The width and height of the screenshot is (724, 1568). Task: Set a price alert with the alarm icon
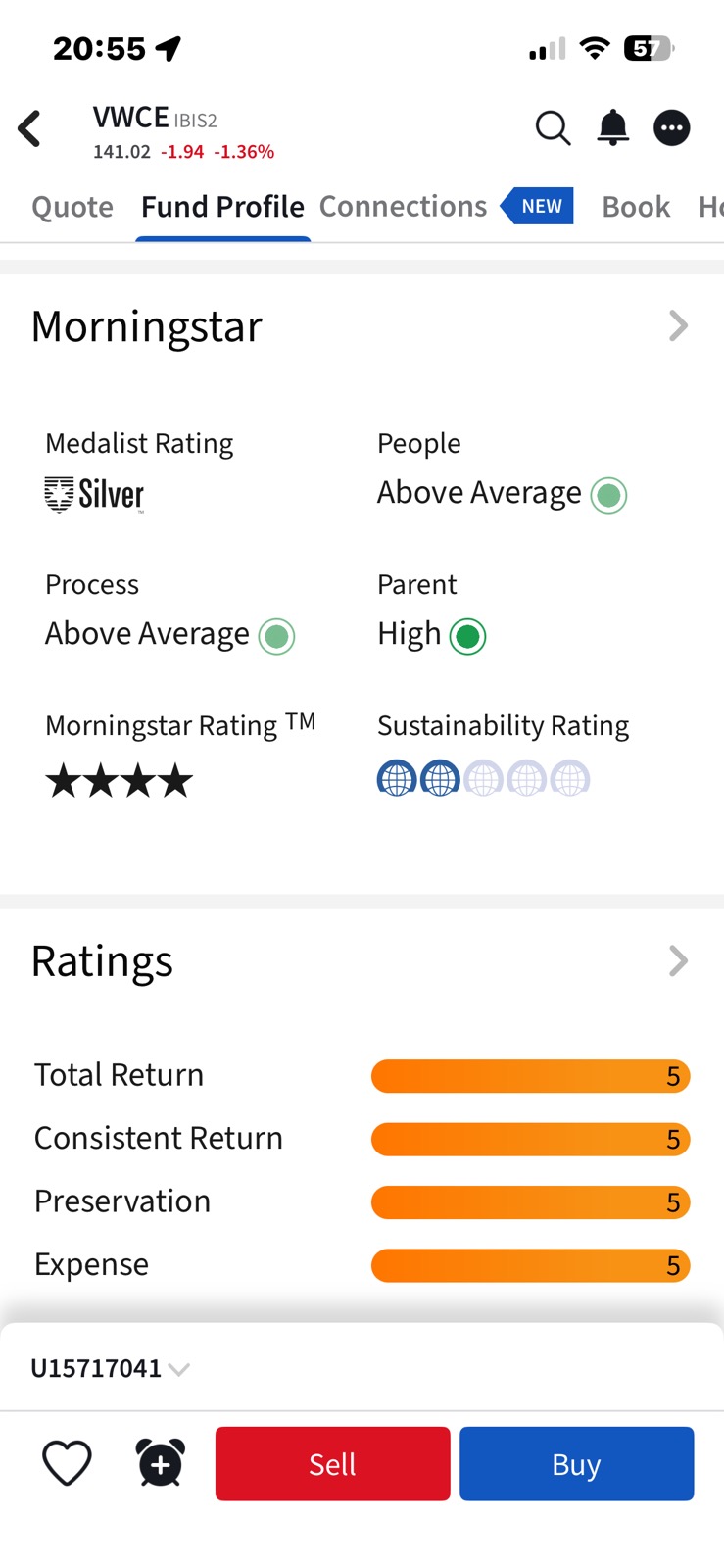[x=158, y=1463]
